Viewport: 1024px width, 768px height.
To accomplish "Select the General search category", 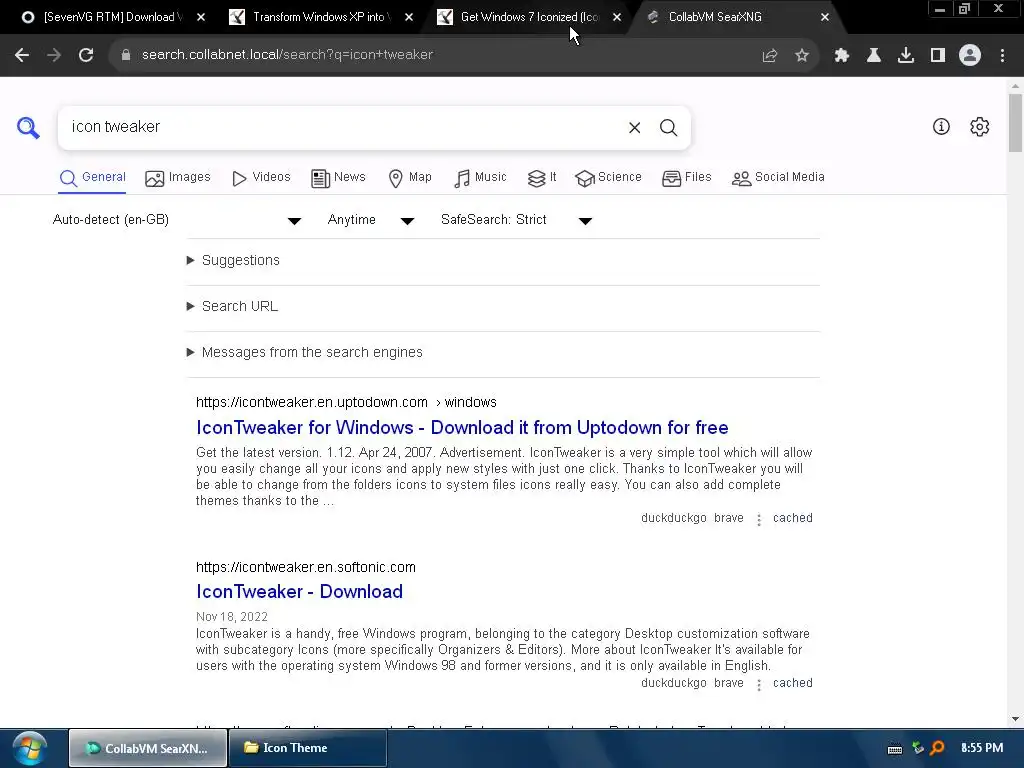I will coord(92,178).
